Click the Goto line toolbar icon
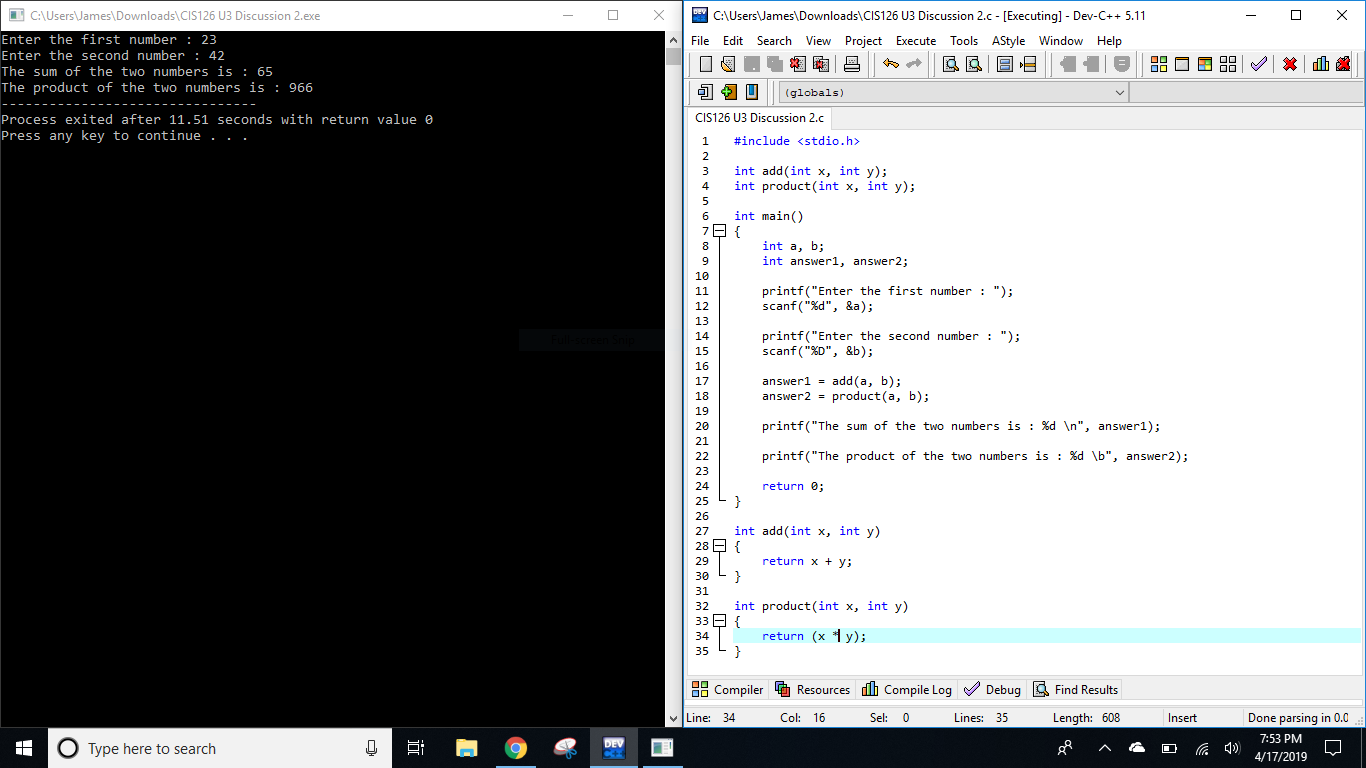Screen dimensions: 1366x768 1028,64
